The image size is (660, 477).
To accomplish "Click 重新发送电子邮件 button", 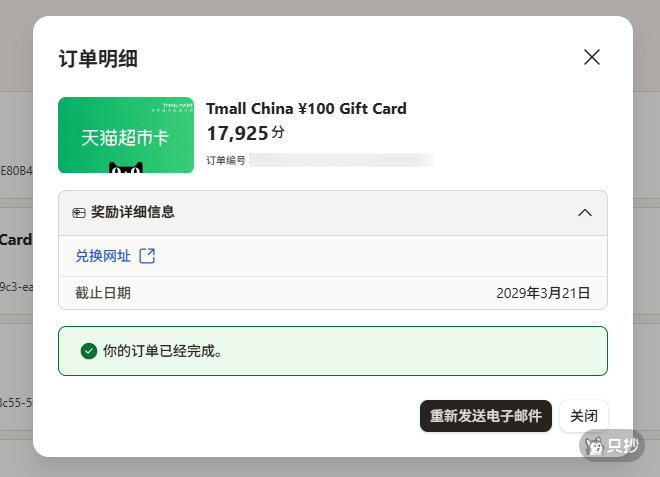I will pyautogui.click(x=486, y=416).
